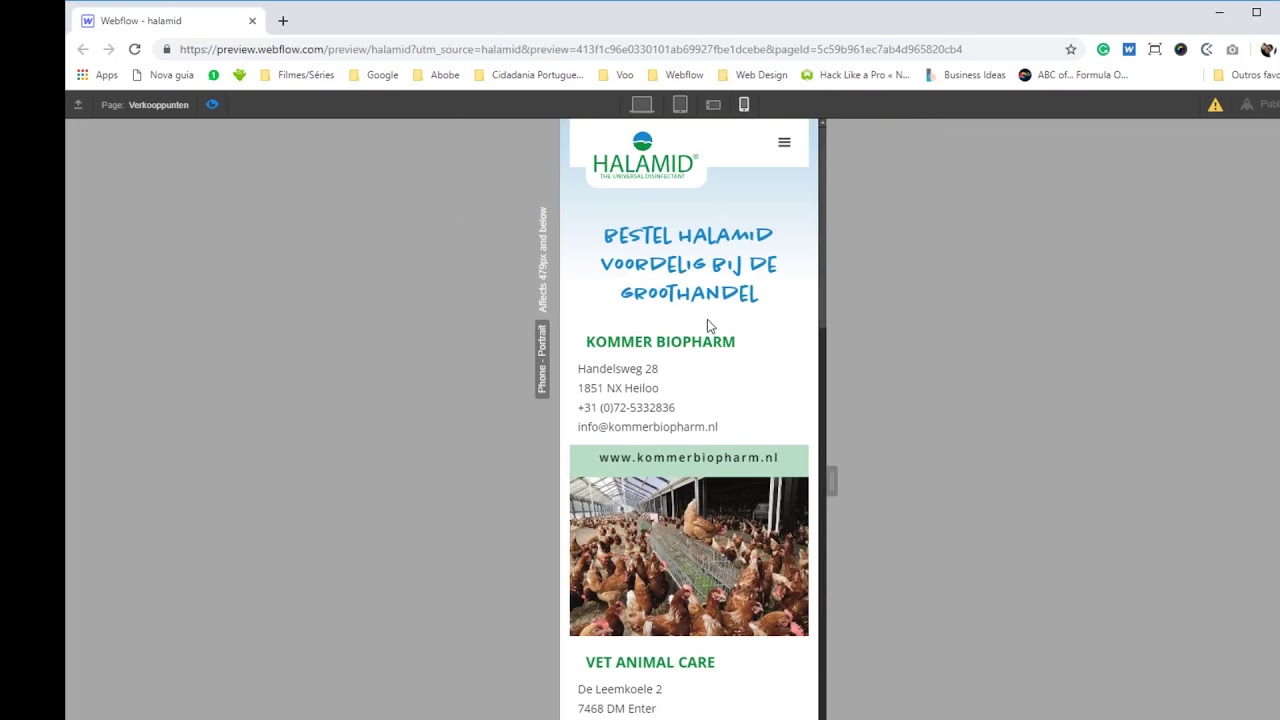Switch to the desktop breakpoint view
Viewport: 1280px width, 720px height.
click(x=642, y=104)
